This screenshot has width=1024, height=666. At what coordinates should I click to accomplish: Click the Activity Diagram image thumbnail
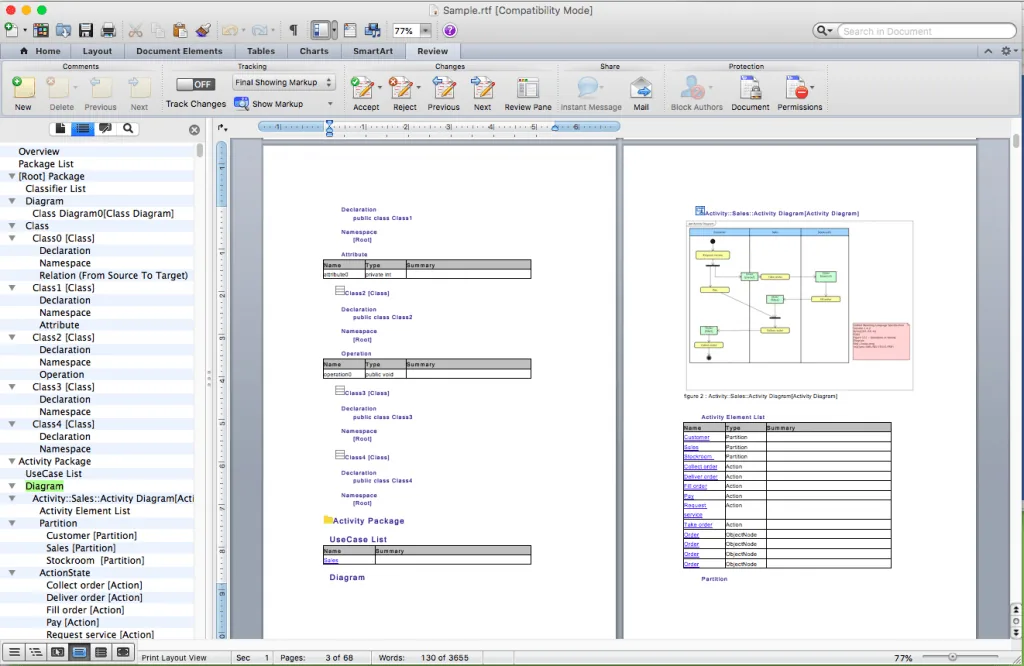coord(799,304)
